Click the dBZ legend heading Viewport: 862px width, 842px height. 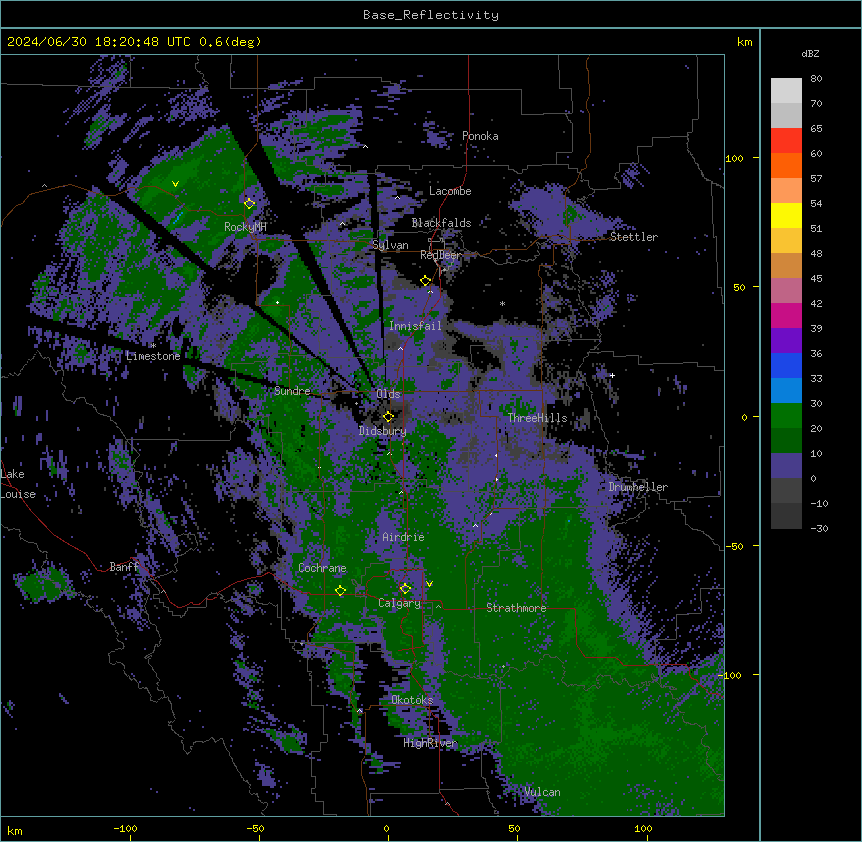pyautogui.click(x=810, y=54)
